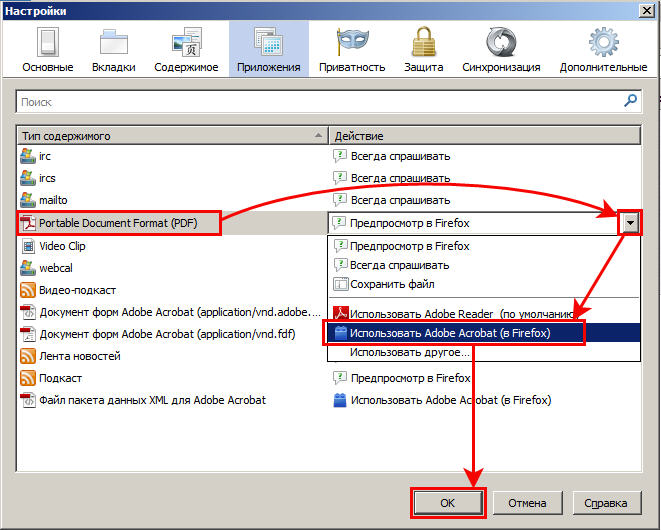The image size is (661, 530).
Task: Open the Синхронизация settings panel
Action: (501, 50)
